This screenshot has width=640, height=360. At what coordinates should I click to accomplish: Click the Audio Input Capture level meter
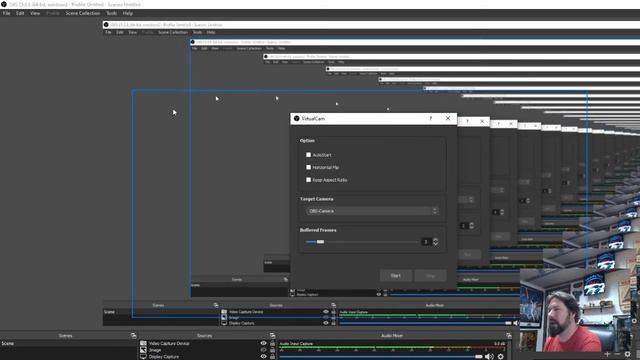pyautogui.click(x=392, y=348)
